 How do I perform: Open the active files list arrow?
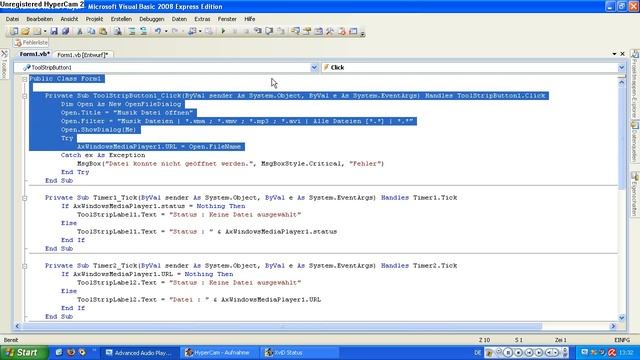pos(614,54)
